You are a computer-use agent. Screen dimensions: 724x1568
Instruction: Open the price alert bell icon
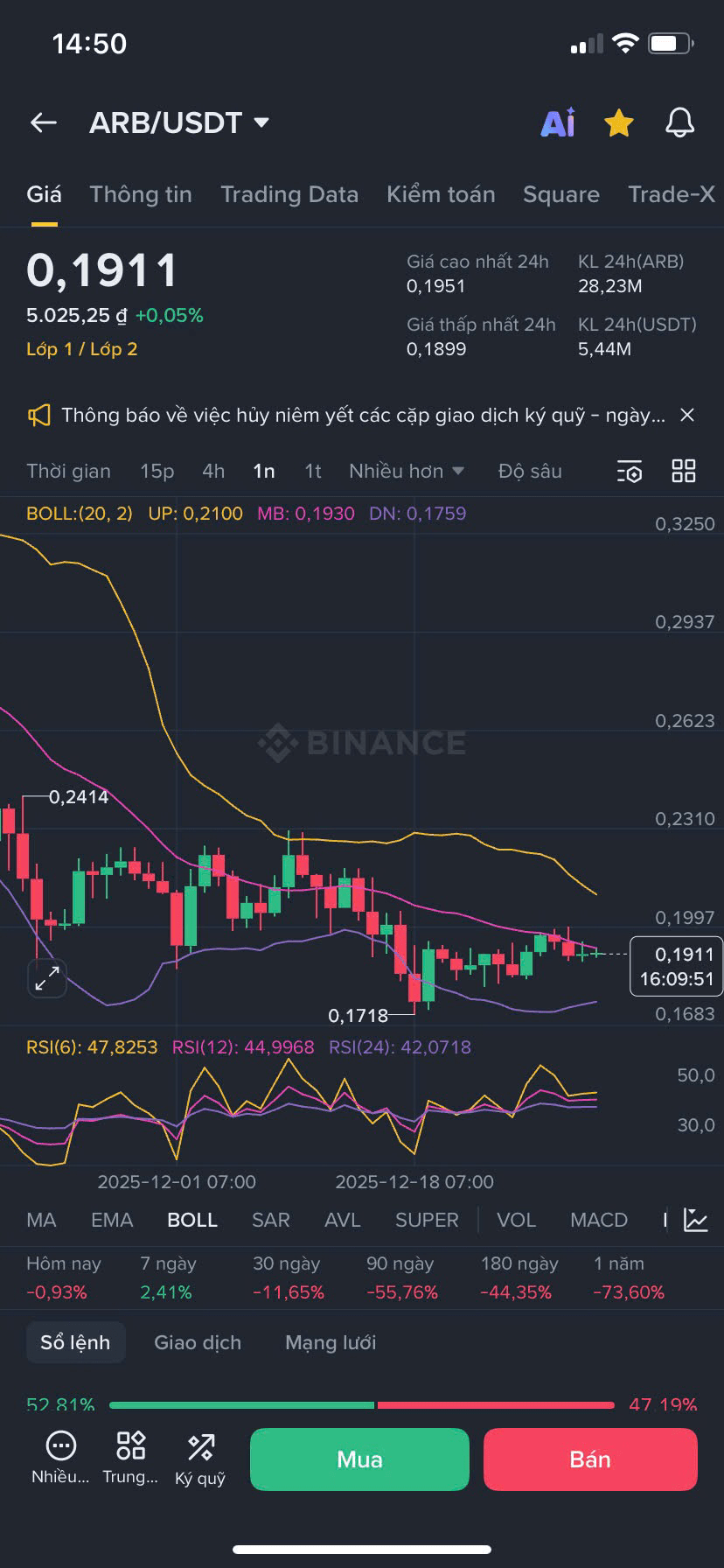tap(679, 123)
